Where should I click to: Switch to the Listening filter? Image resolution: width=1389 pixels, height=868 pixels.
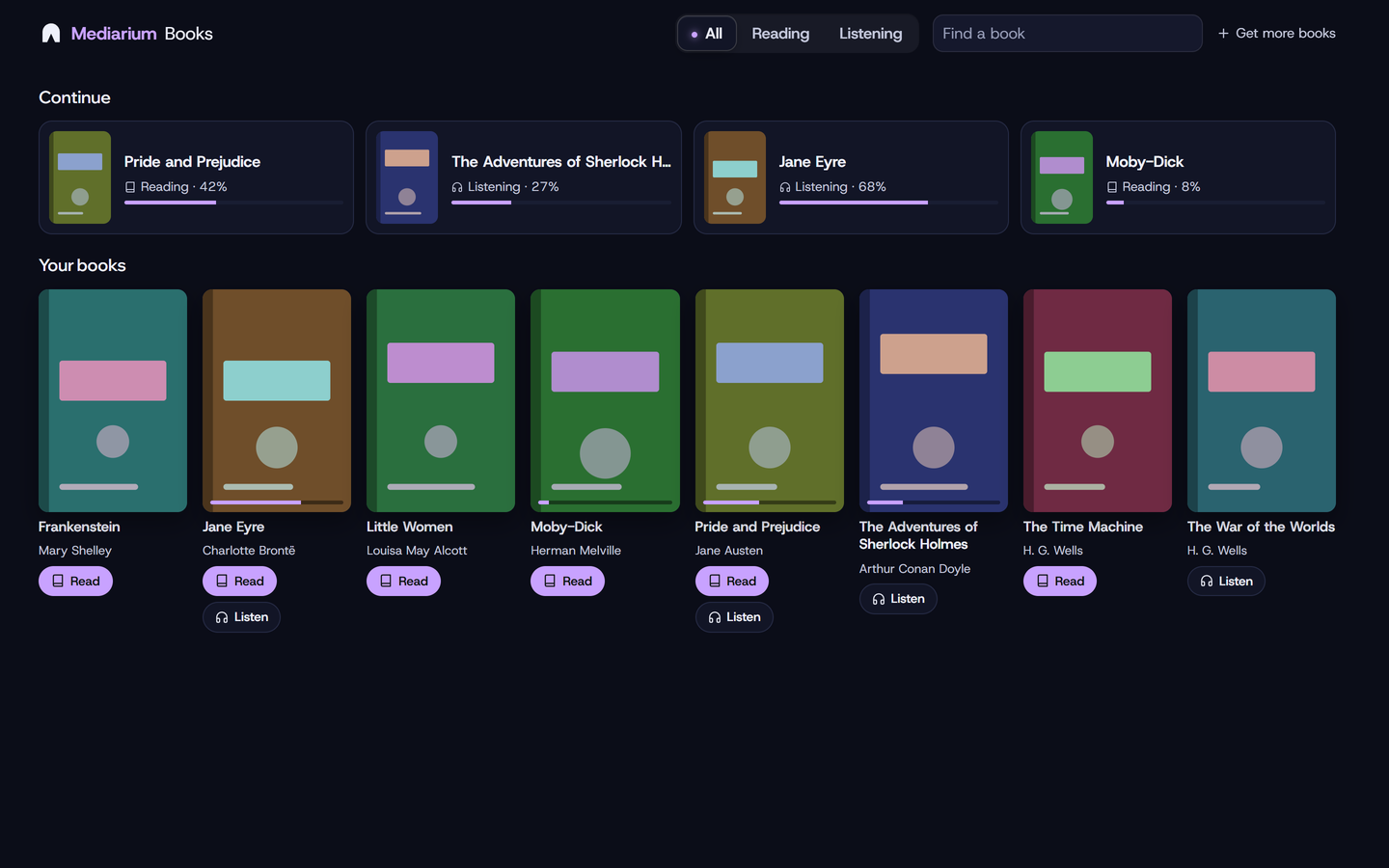click(x=871, y=34)
